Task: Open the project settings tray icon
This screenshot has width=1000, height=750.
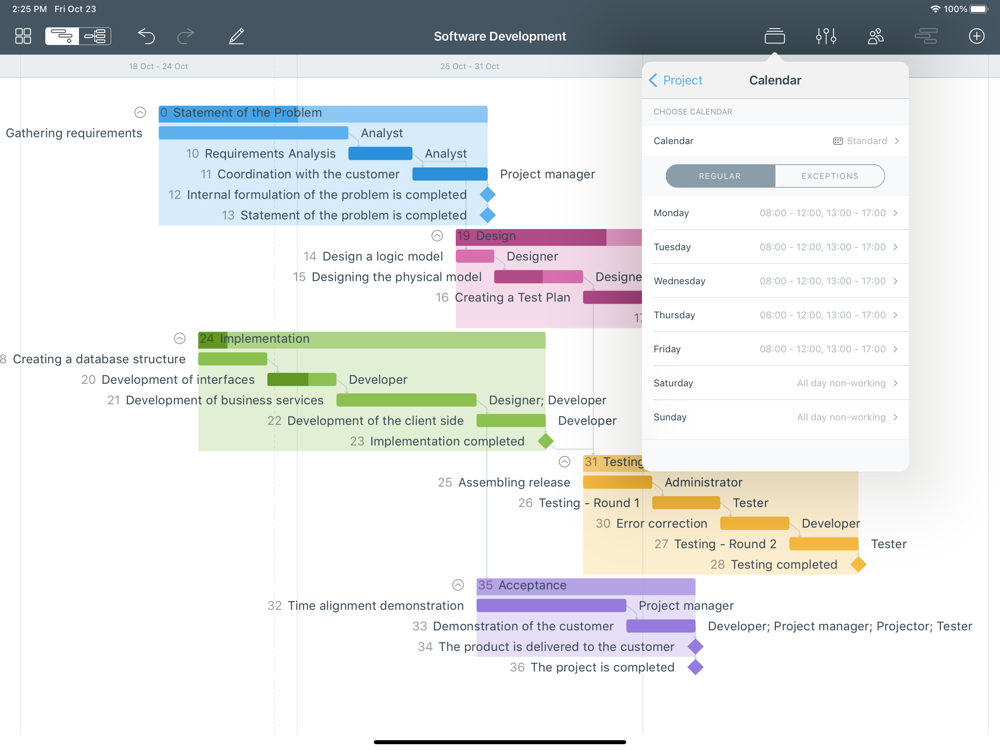Action: click(x=774, y=36)
